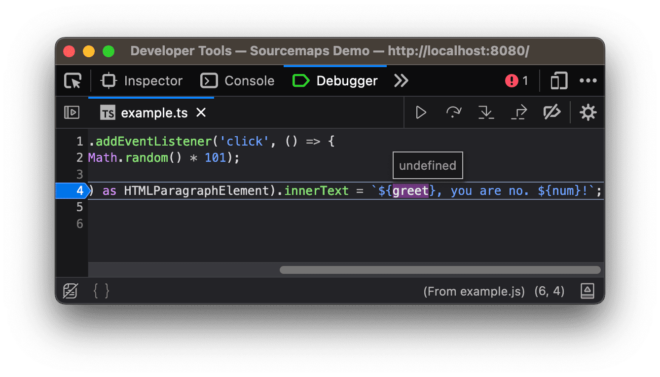Image resolution: width=660 pixels, height=377 pixels.
Task: Open the three-dot customize menu
Action: click(x=588, y=81)
